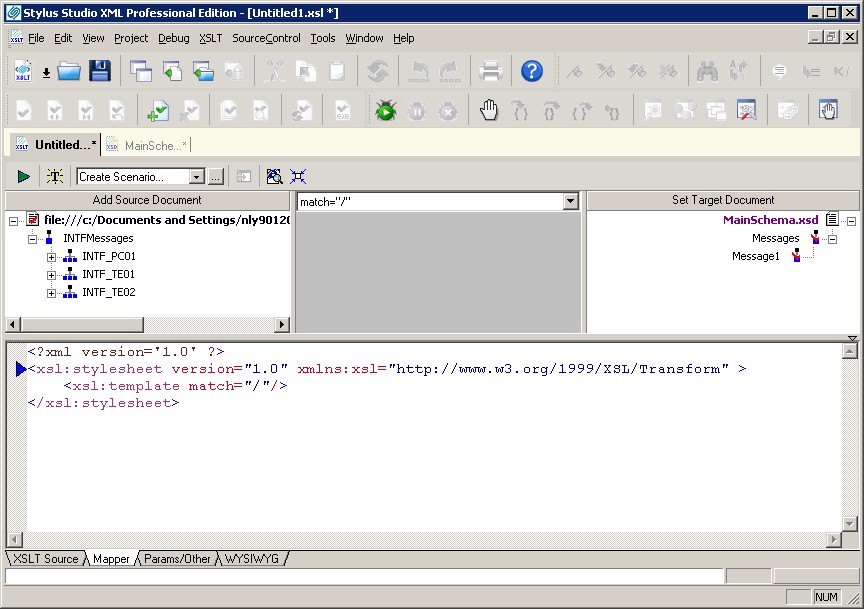Click the hand icon in the debug toolbar
This screenshot has width=864, height=609.
pos(488,111)
